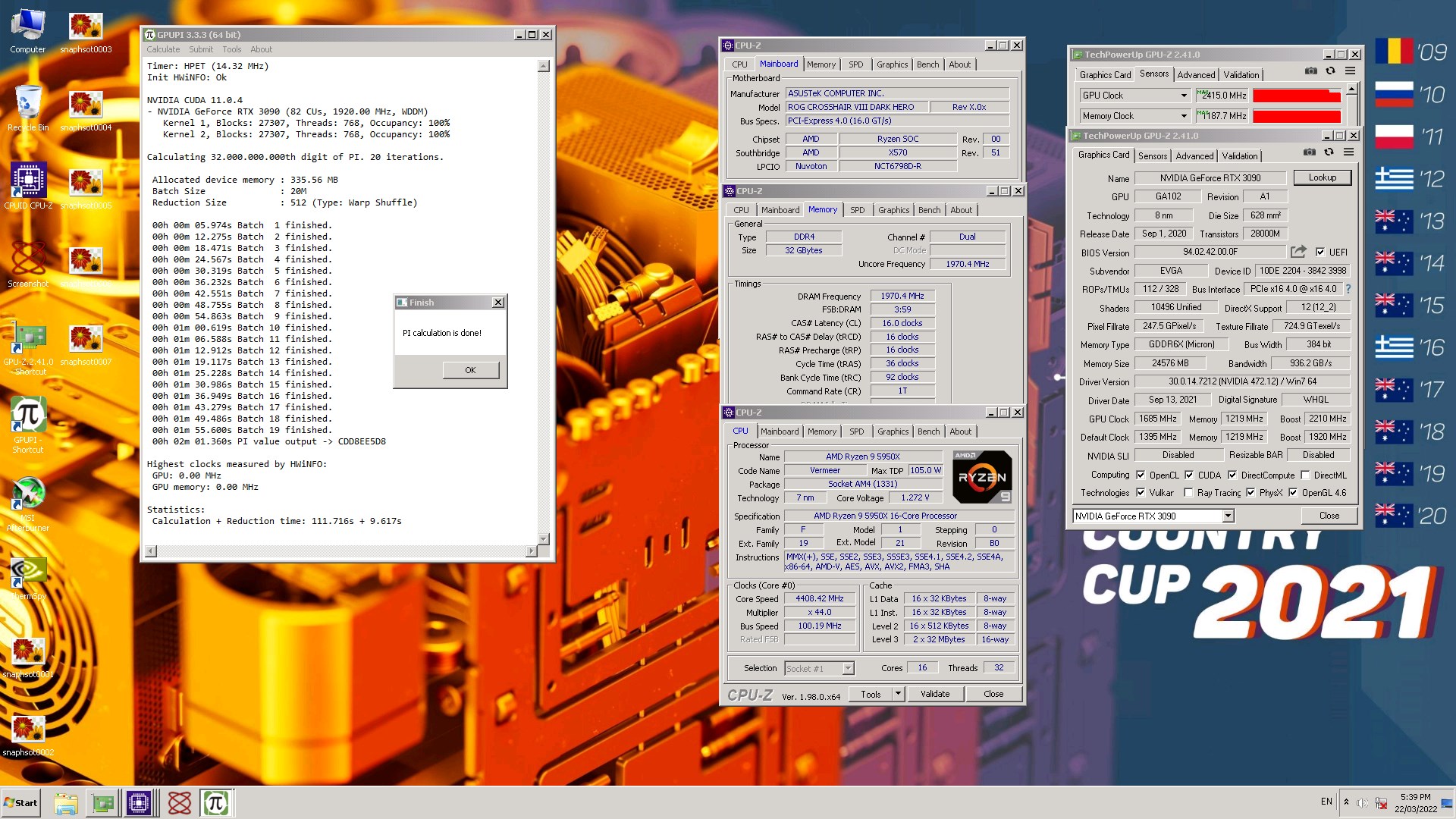This screenshot has height=819, width=1456.
Task: Switch to Bench tab in CPU-Z Memory window
Action: point(929,210)
